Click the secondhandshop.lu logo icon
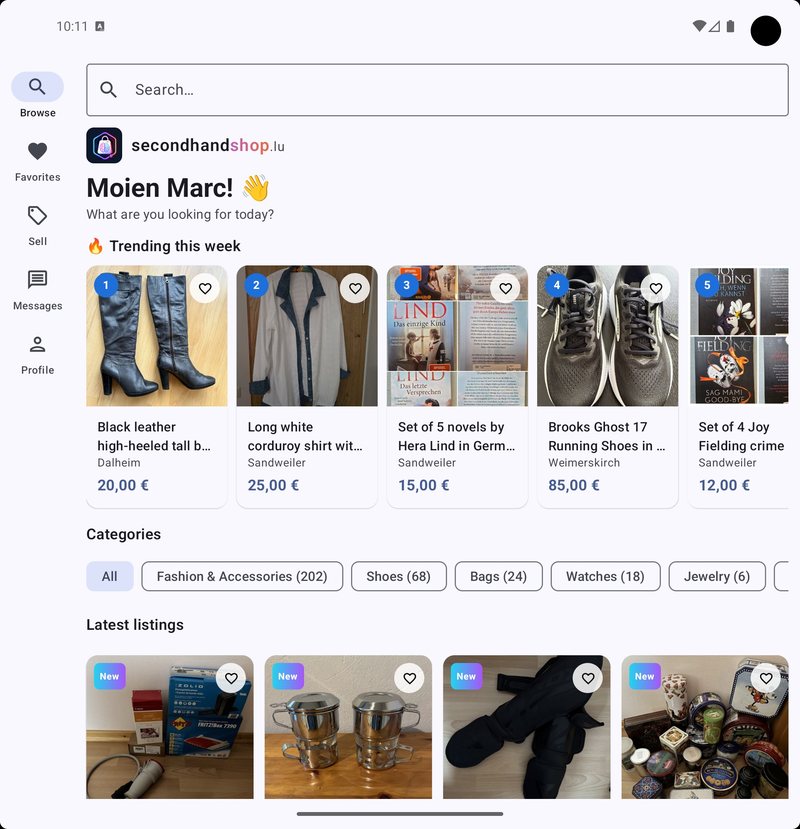 point(104,145)
